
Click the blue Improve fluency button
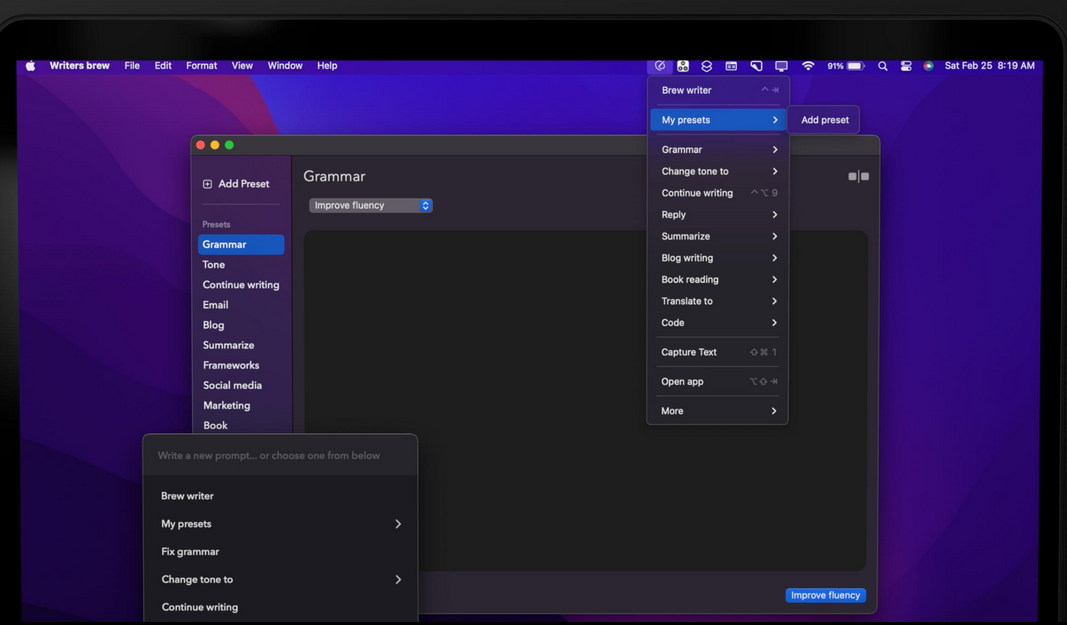(825, 595)
